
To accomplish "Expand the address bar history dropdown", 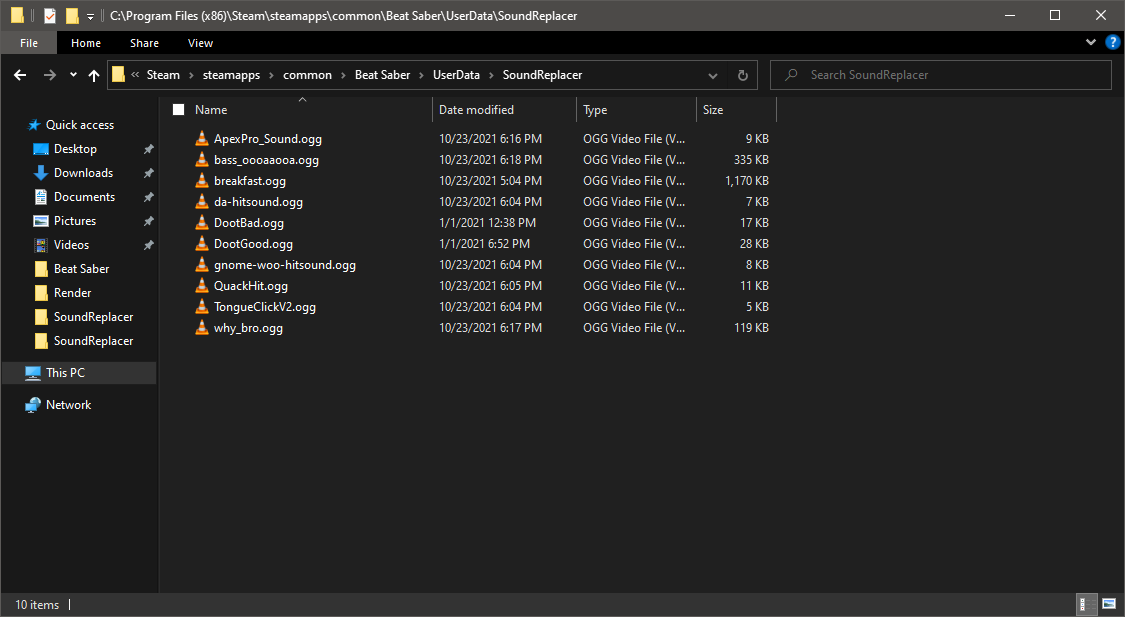I will 712,75.
